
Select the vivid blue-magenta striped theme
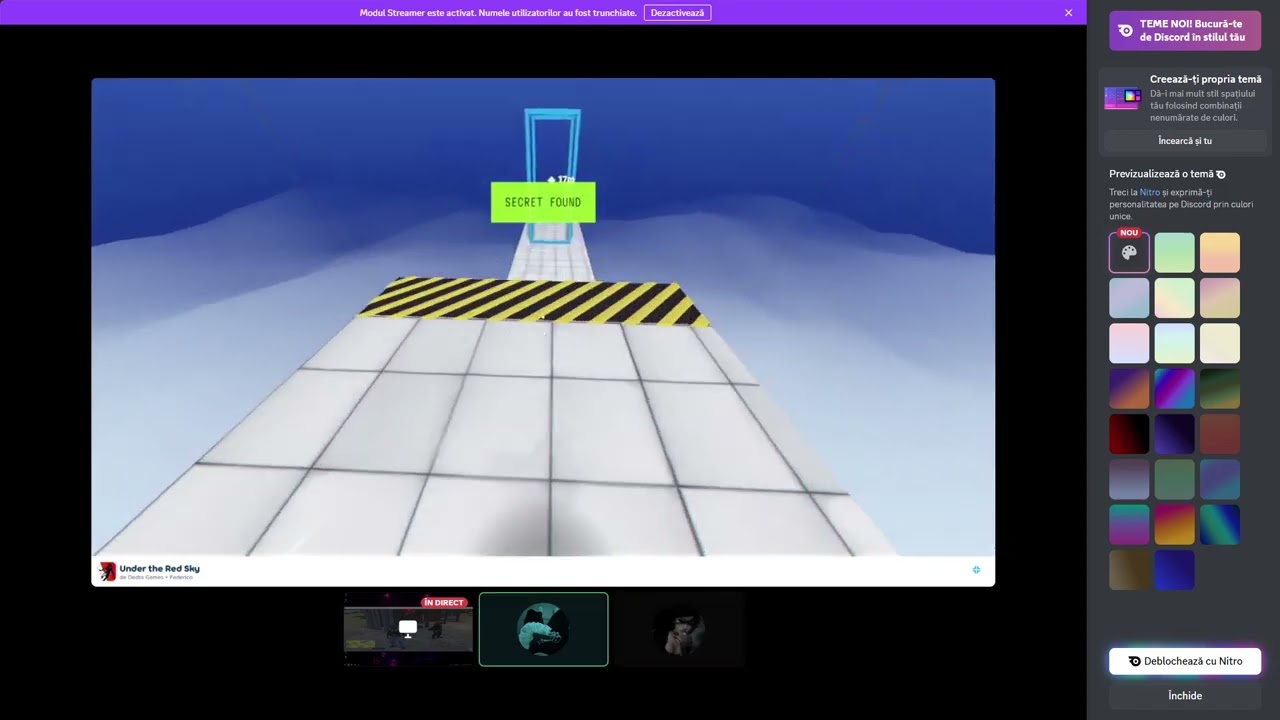point(1175,389)
